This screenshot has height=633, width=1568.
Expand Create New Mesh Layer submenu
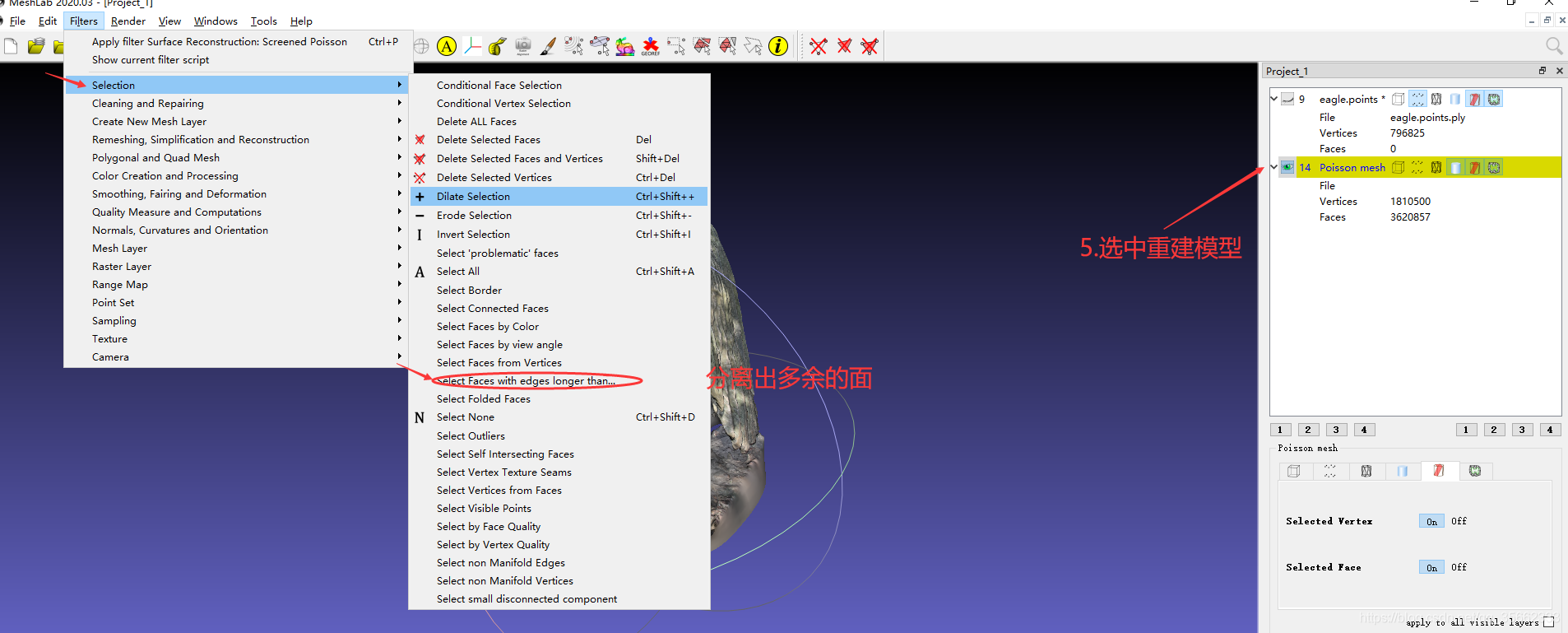click(238, 121)
